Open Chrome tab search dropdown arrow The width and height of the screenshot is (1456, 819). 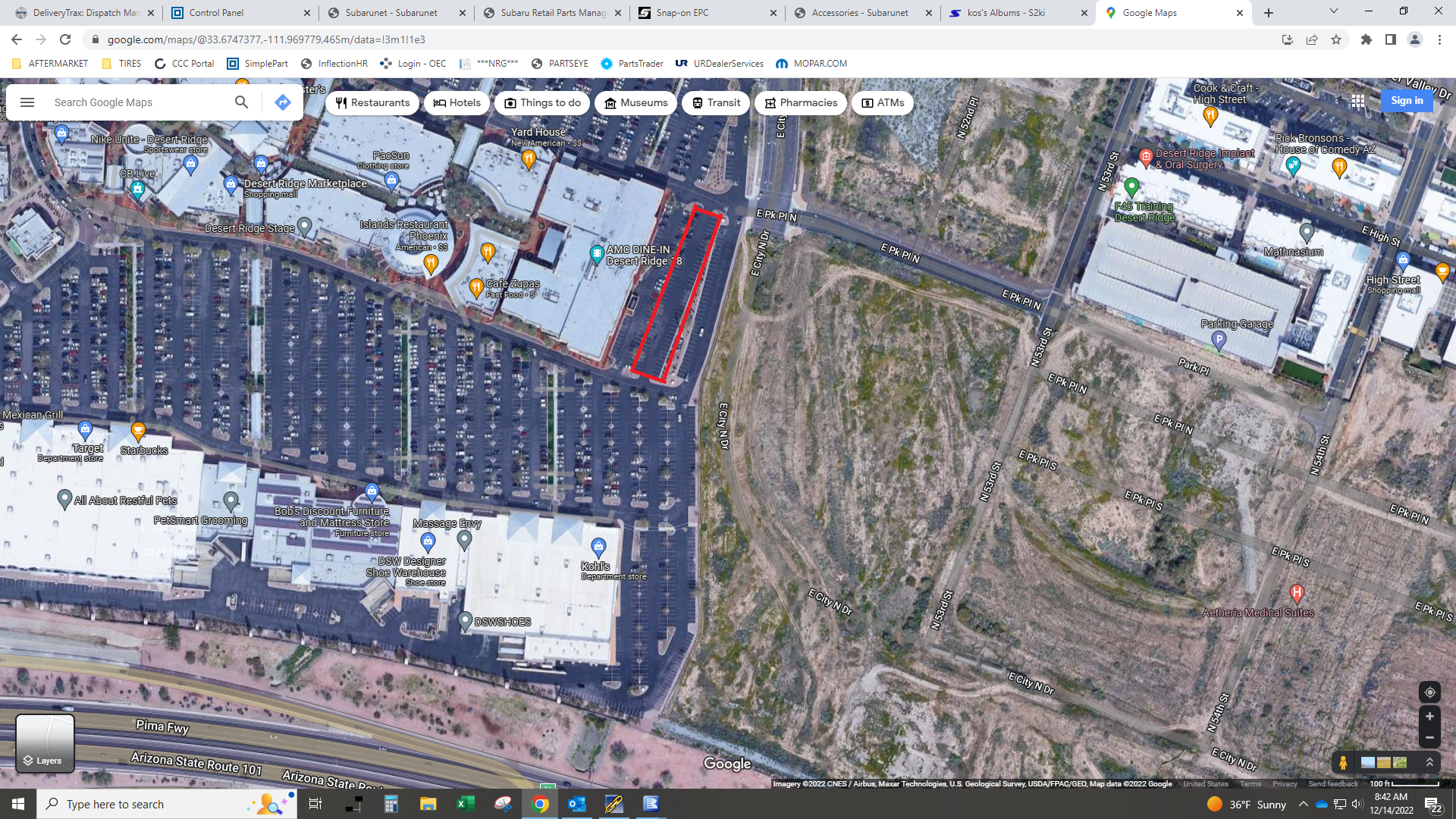(1334, 12)
